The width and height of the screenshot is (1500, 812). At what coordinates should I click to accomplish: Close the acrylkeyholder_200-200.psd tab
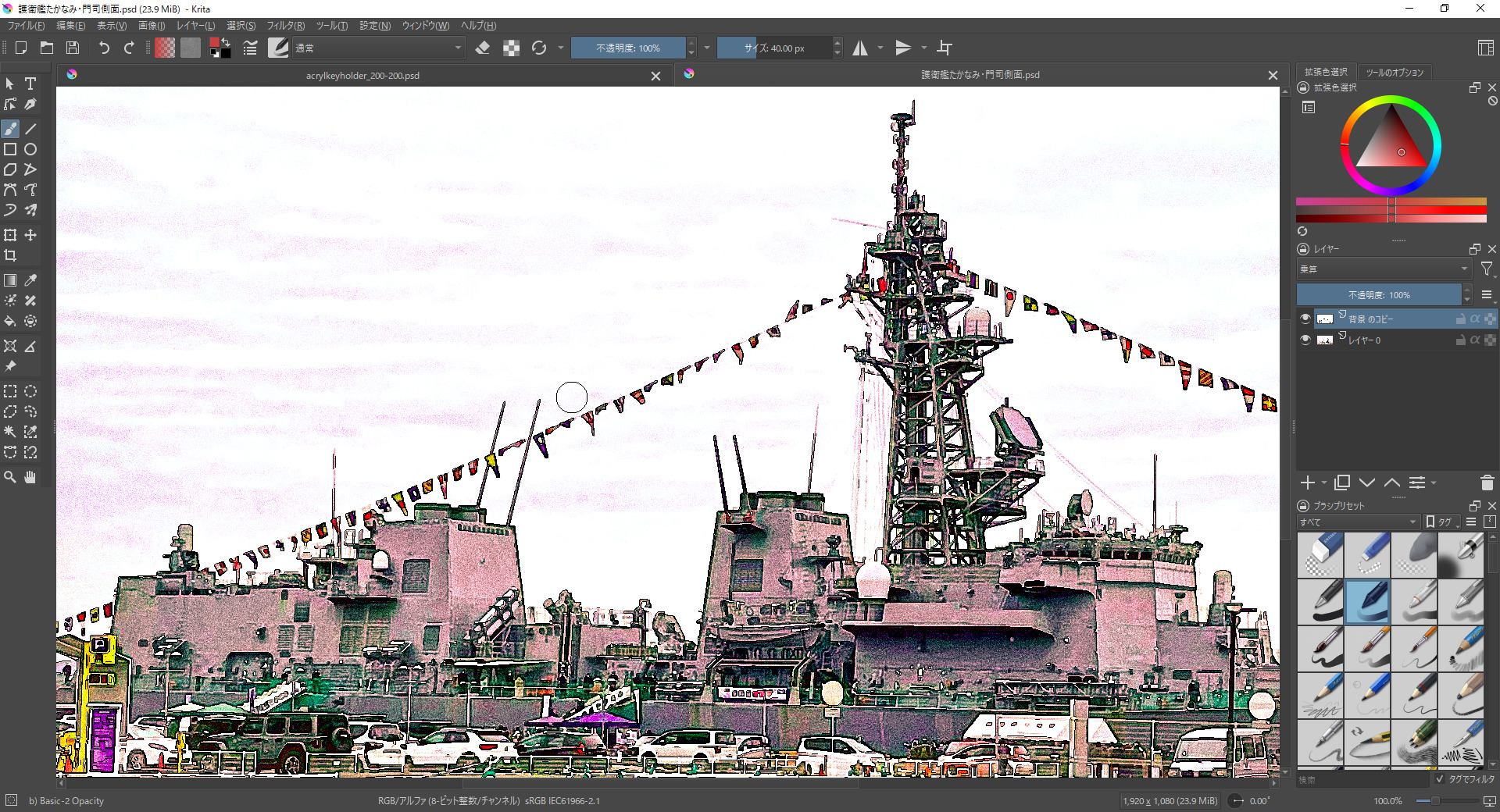tap(655, 76)
